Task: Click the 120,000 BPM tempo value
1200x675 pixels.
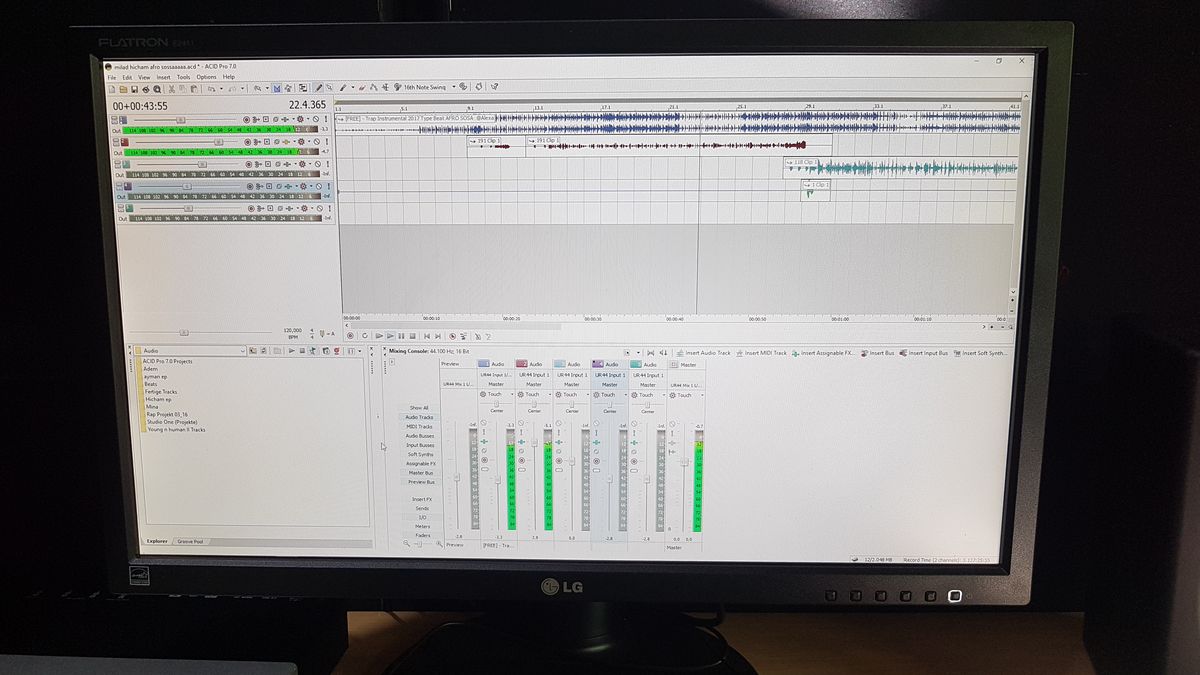Action: [x=292, y=329]
